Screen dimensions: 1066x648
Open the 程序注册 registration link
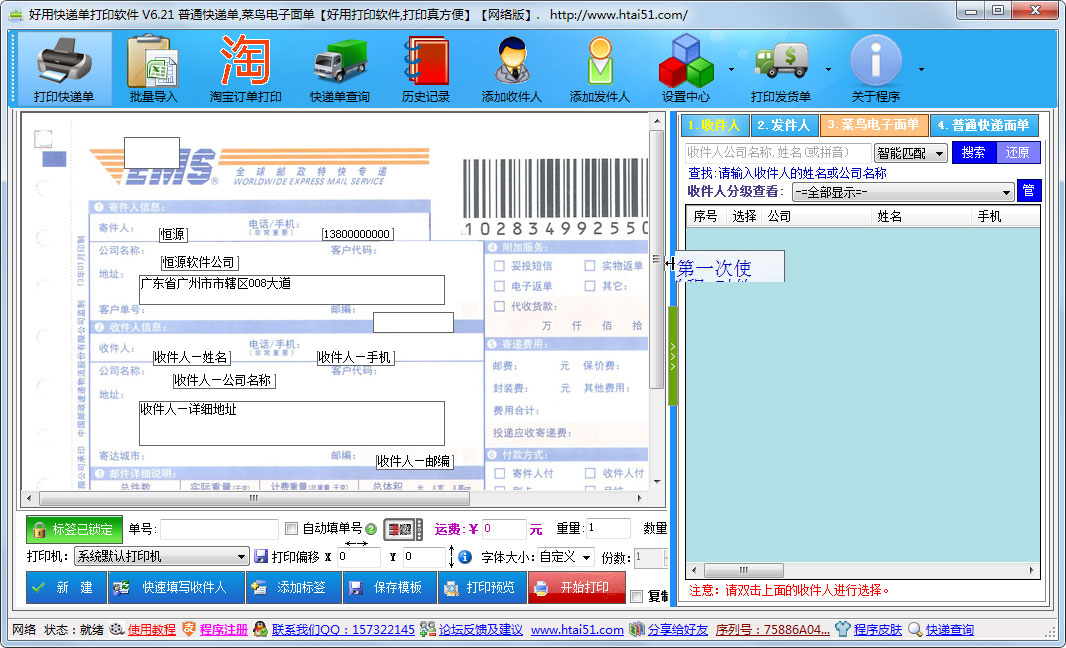pos(224,630)
